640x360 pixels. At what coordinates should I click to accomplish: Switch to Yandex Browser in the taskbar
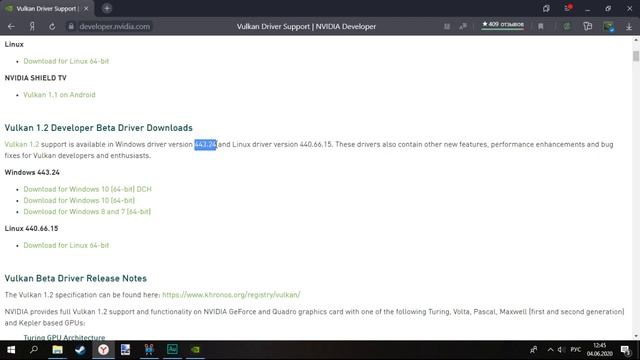coord(103,350)
